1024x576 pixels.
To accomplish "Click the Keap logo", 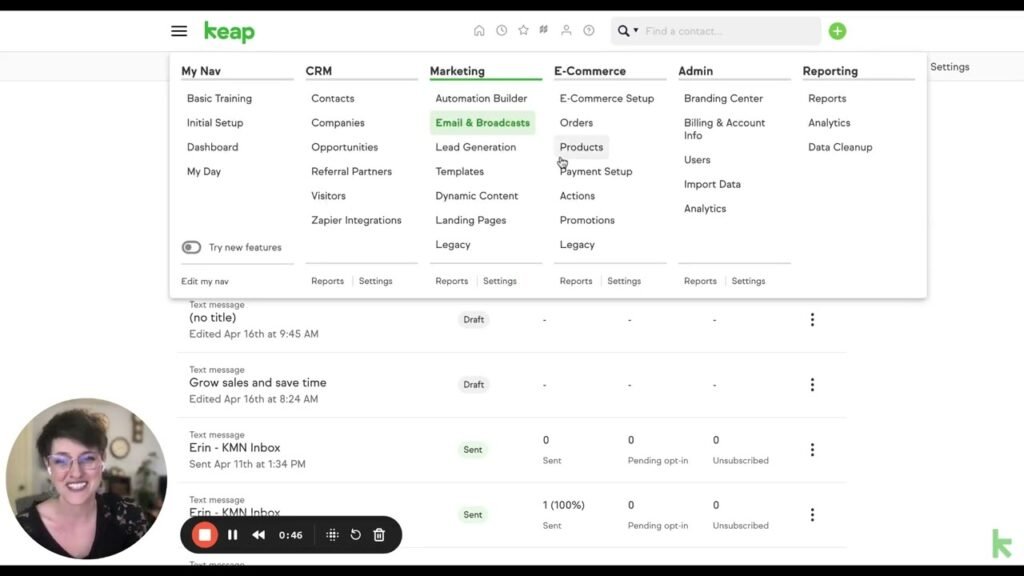I will (x=229, y=31).
